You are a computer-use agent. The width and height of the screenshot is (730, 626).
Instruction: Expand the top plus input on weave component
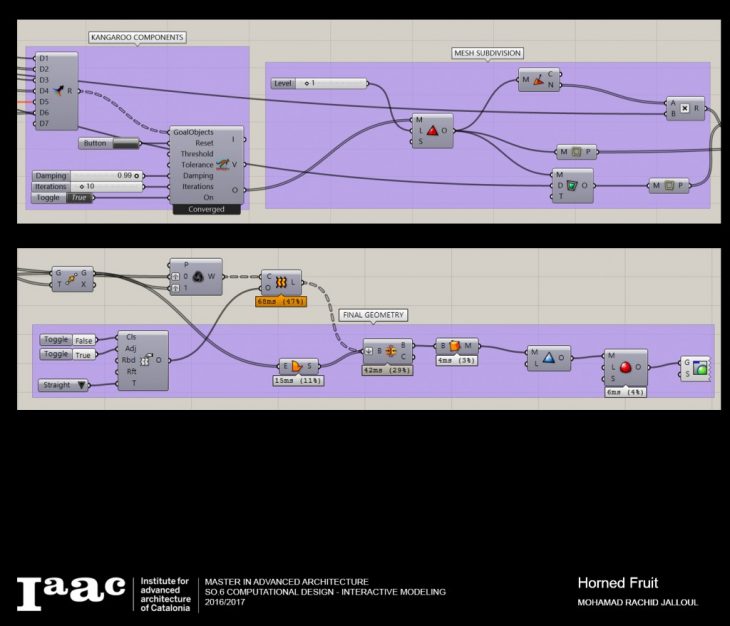pos(175,277)
